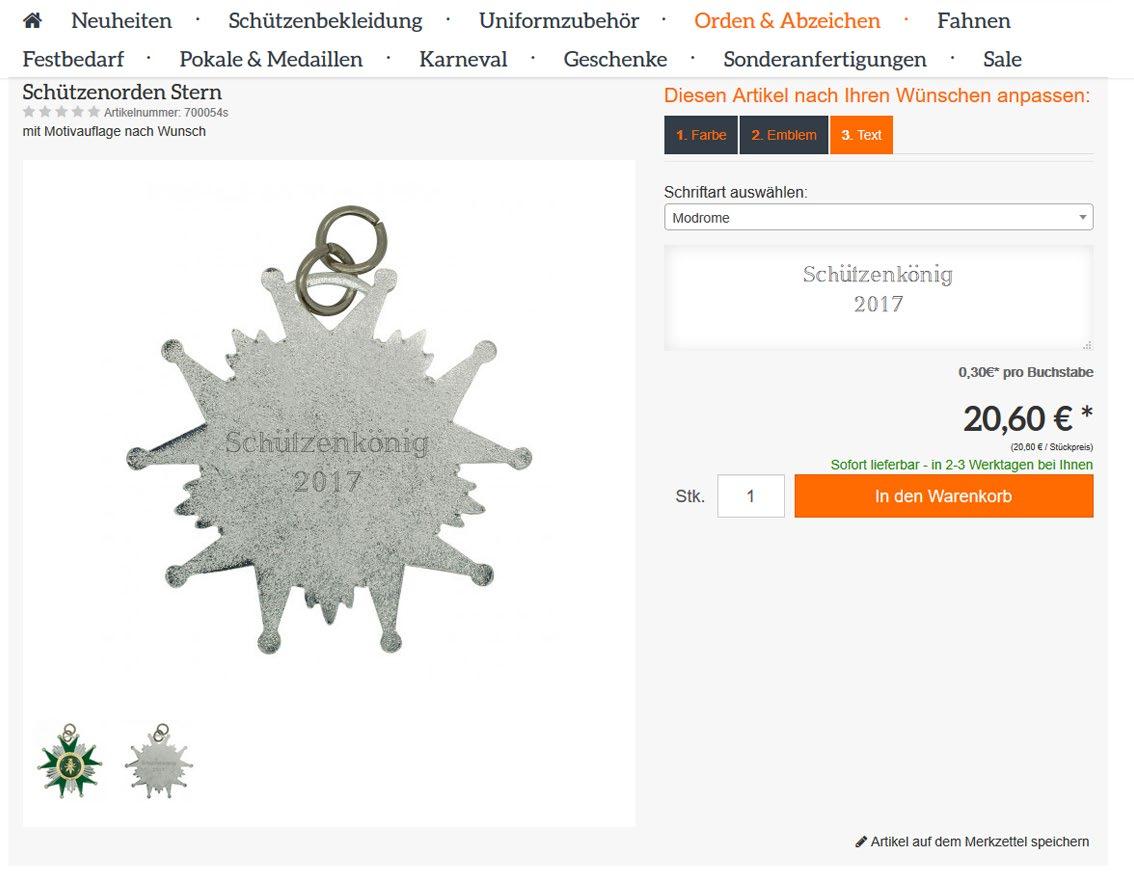
Task: Open the Schützenbekleidung menu
Action: click(x=325, y=21)
